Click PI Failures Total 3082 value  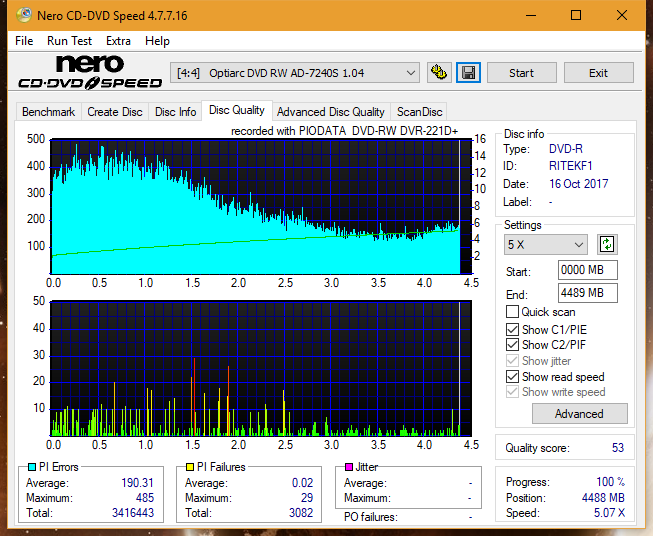pyautogui.click(x=301, y=513)
